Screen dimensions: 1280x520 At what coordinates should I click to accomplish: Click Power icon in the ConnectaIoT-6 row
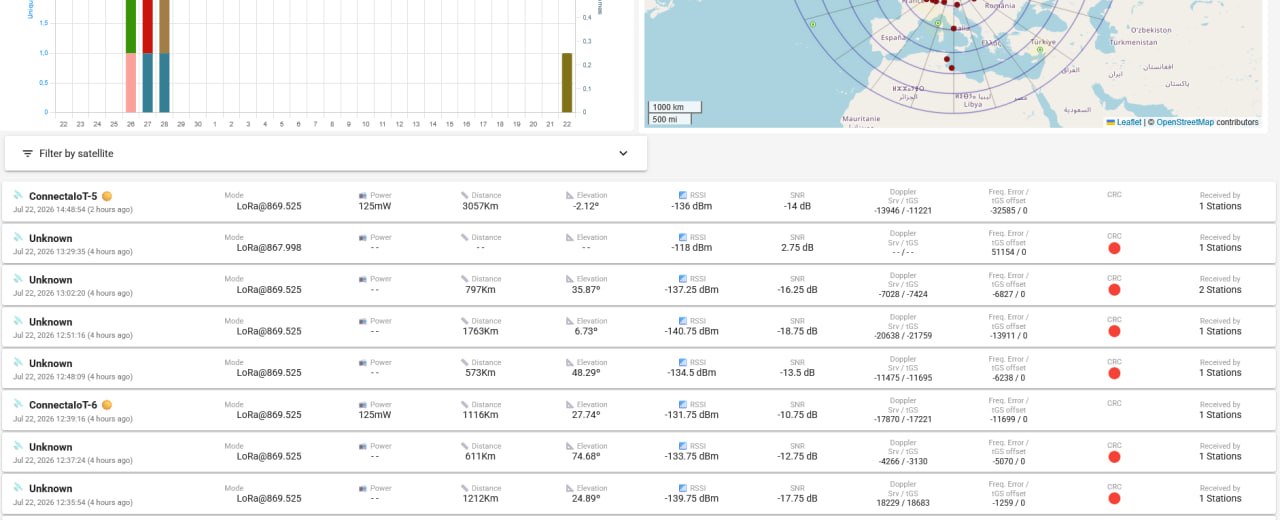tap(363, 404)
